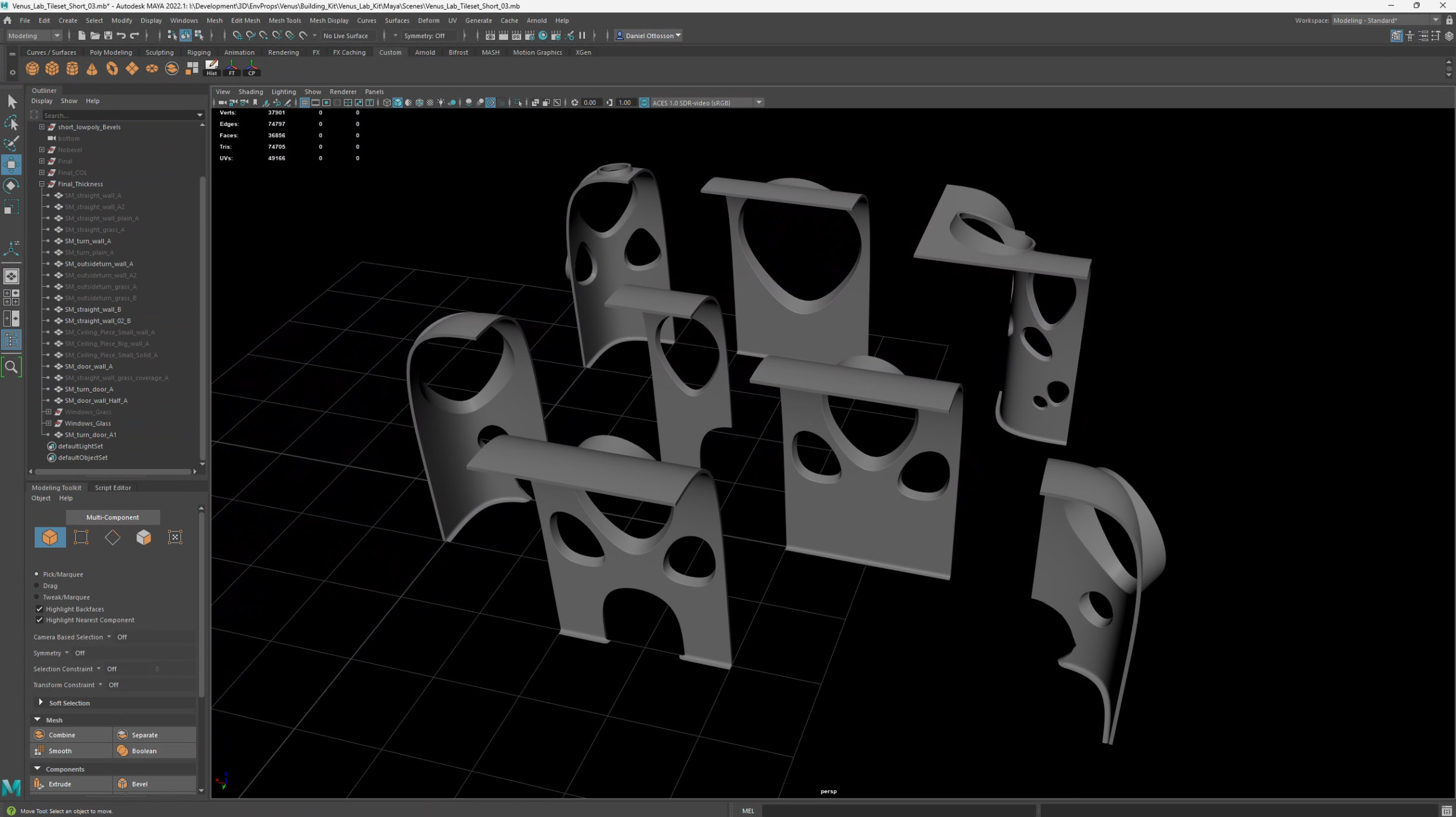Click the polygon cube shelf icon

tap(52, 69)
